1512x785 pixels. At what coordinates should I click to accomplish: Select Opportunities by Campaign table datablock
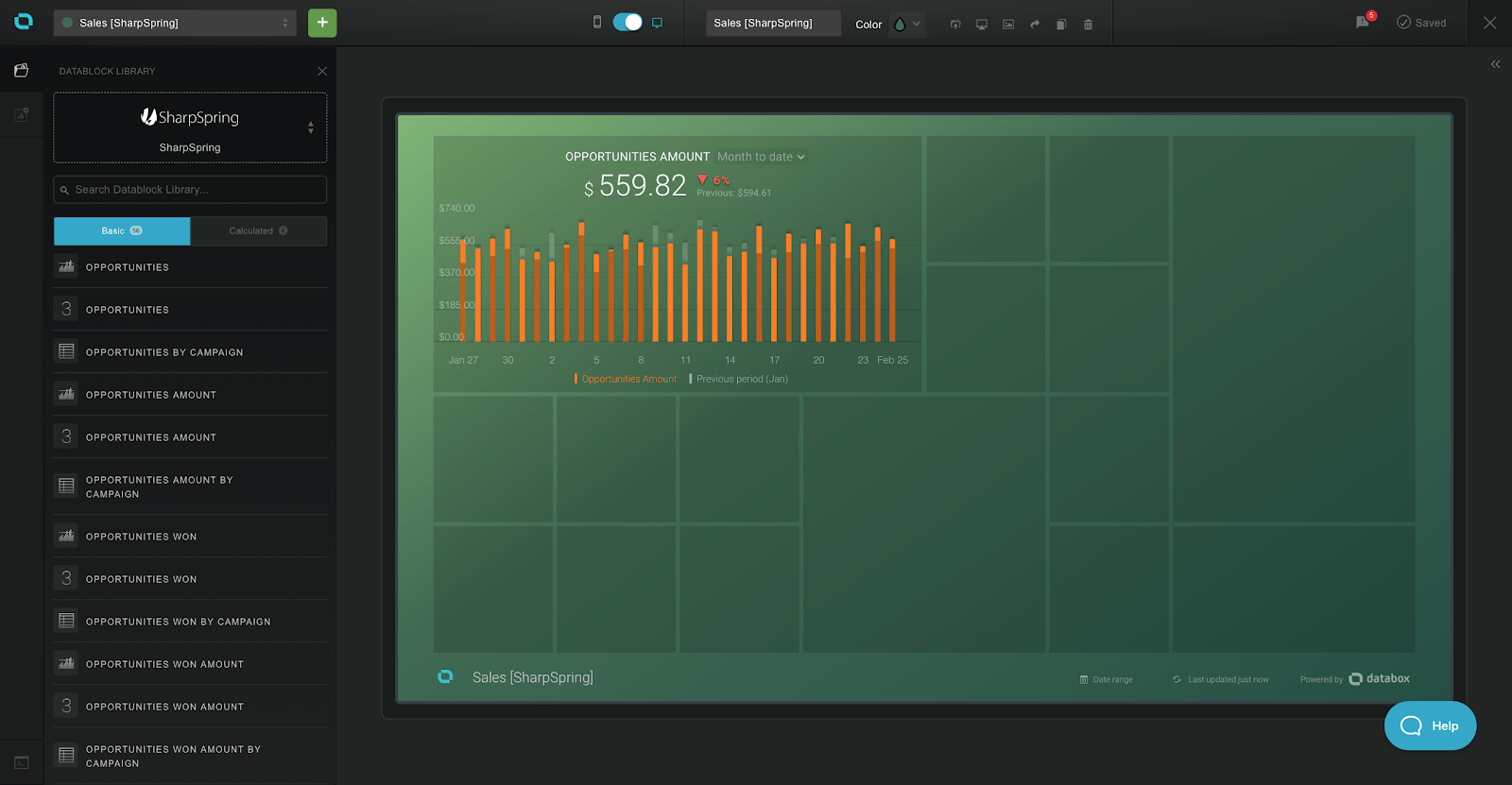(x=190, y=351)
